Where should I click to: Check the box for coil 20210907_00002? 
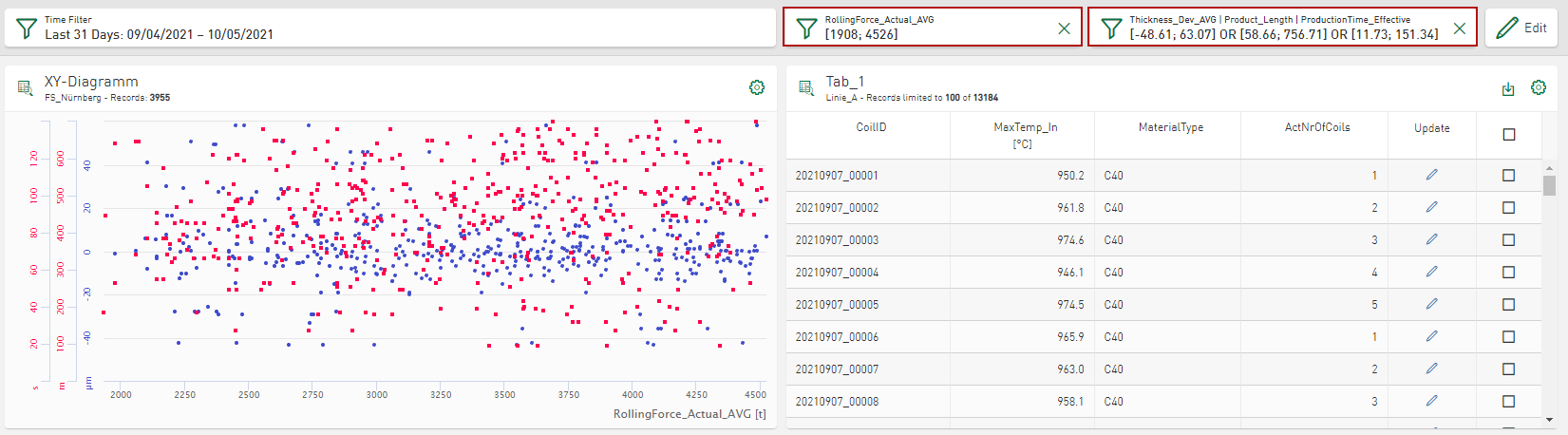pyautogui.click(x=1509, y=207)
